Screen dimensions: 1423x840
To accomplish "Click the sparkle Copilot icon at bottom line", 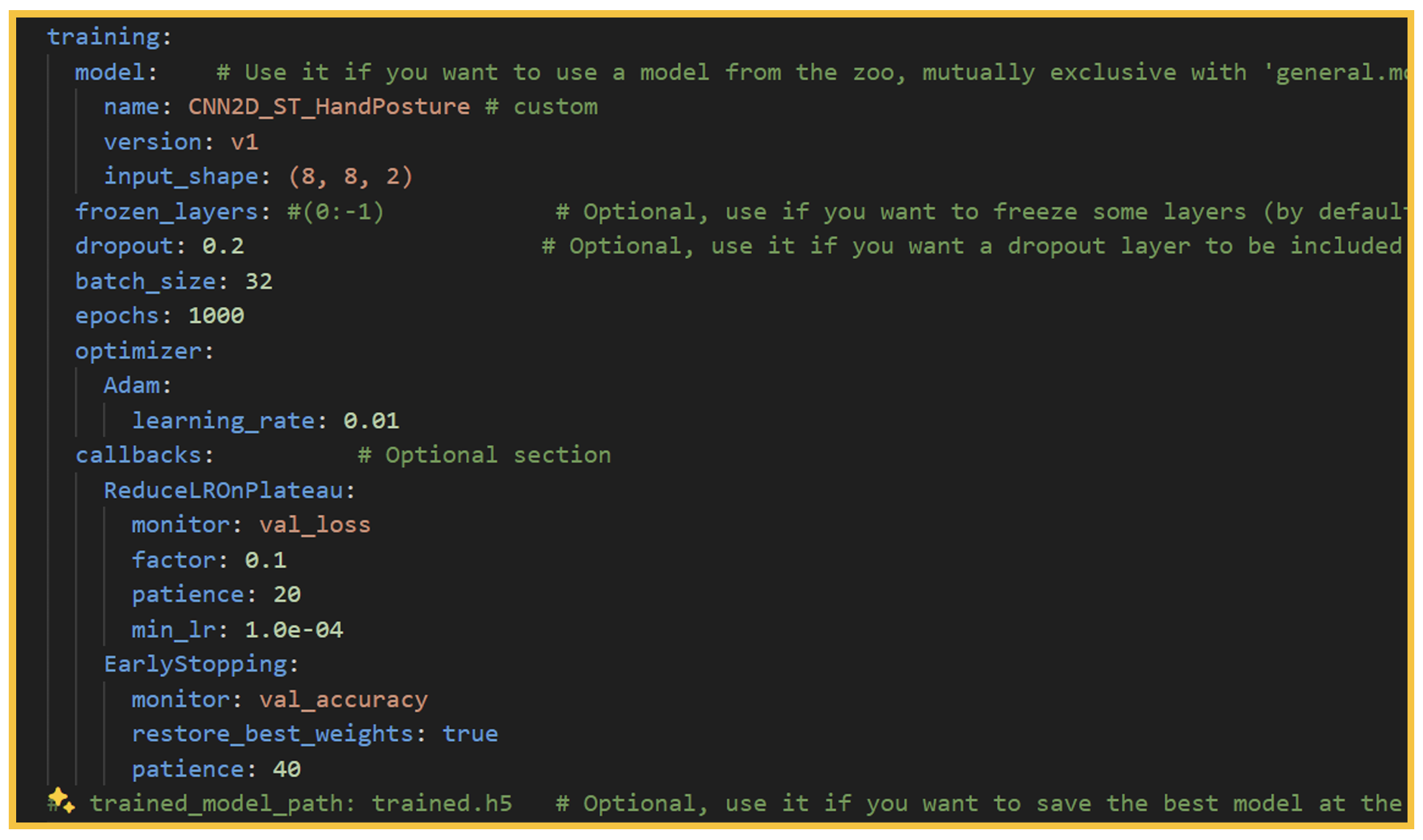I will (x=61, y=800).
